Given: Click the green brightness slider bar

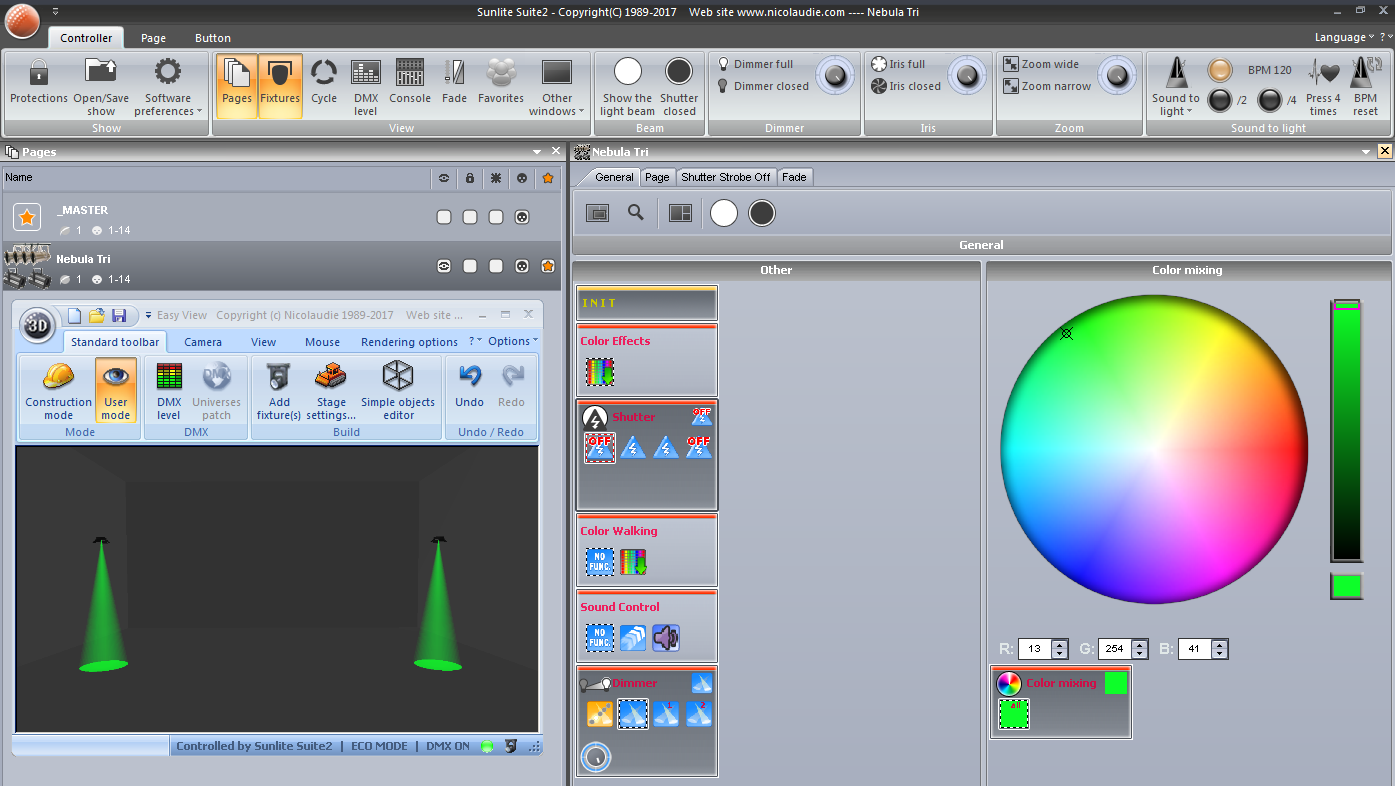Looking at the screenshot, I should click(1346, 430).
